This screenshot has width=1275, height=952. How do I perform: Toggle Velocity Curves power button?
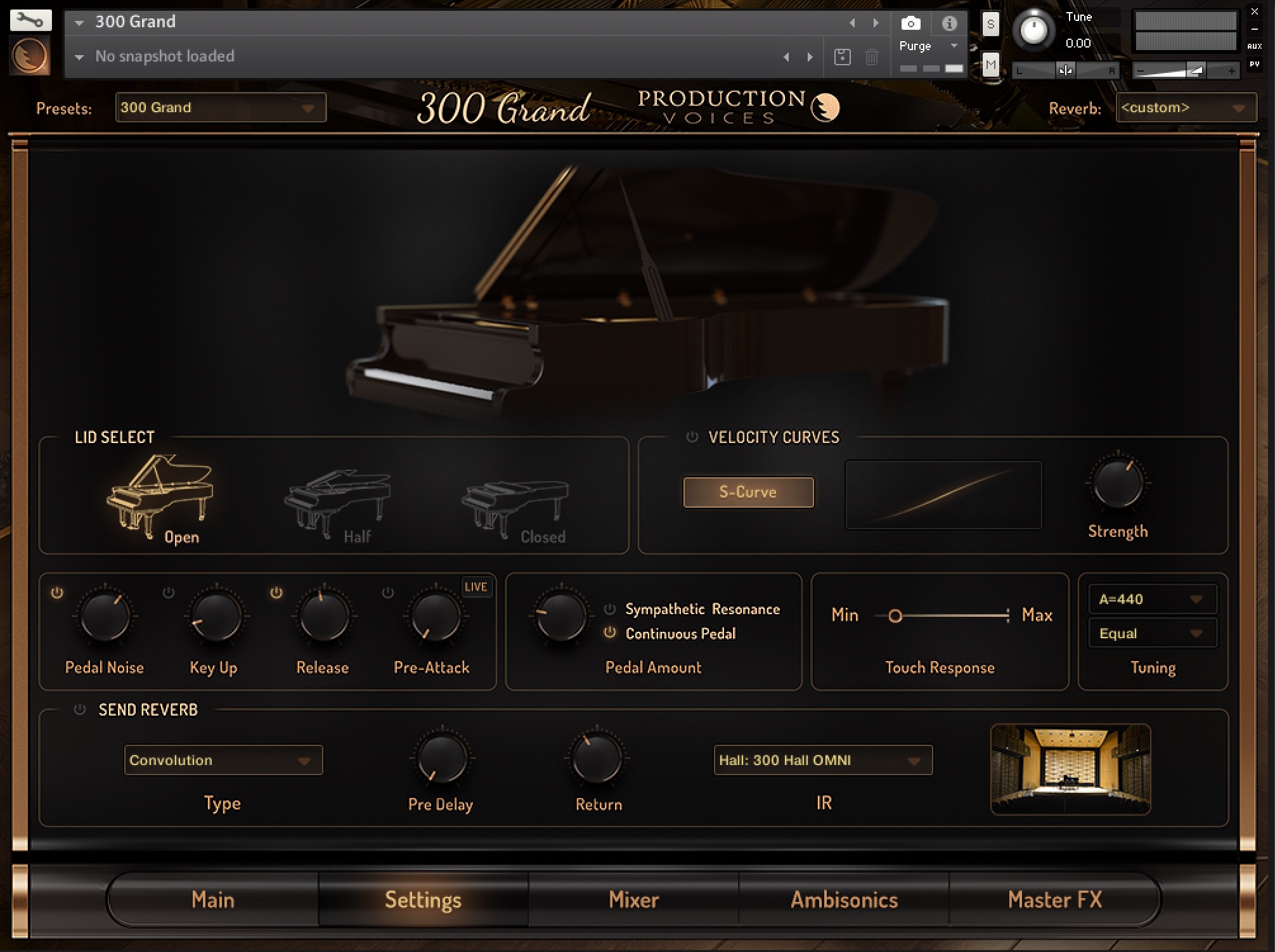coord(692,437)
